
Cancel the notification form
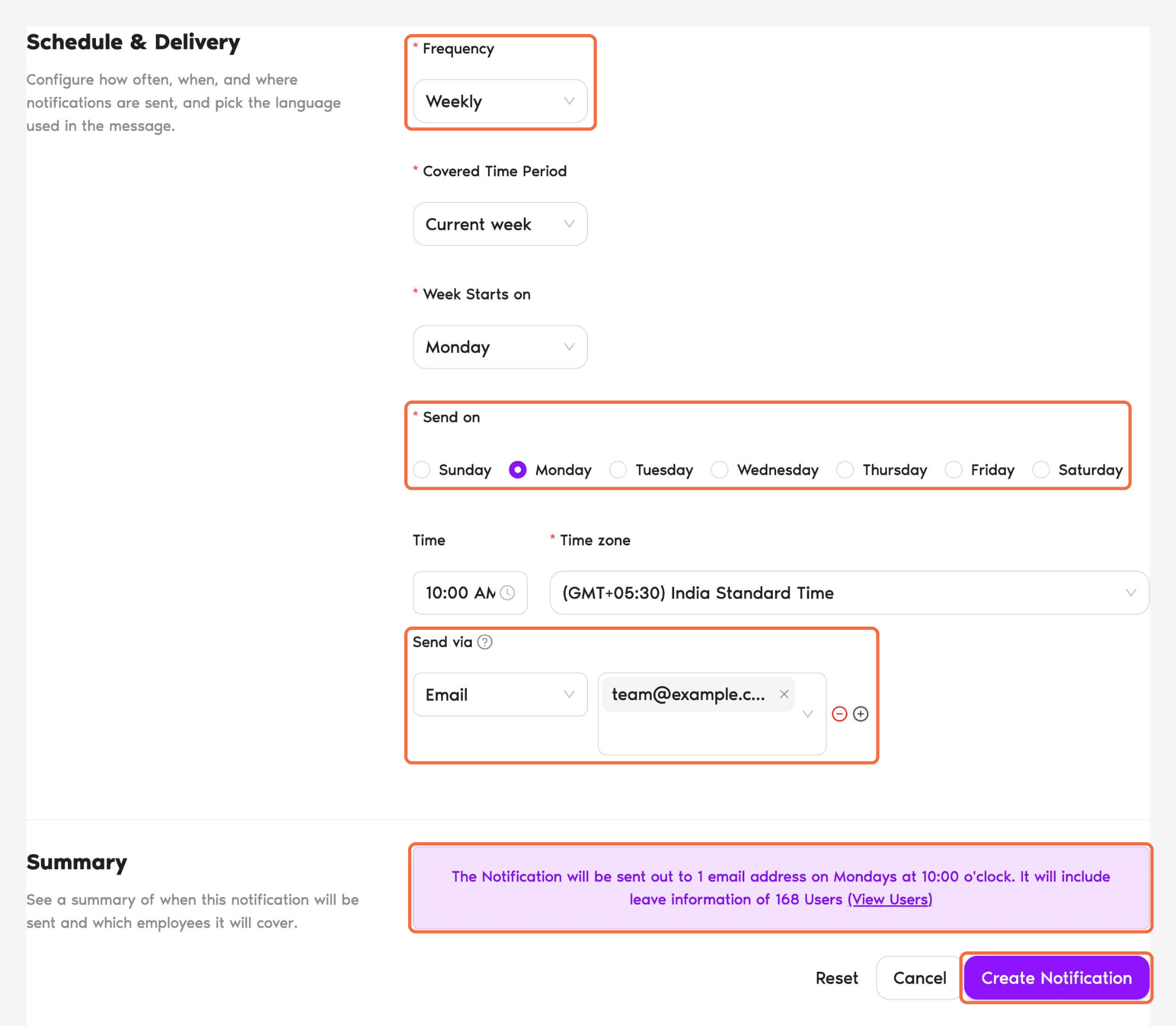click(920, 978)
